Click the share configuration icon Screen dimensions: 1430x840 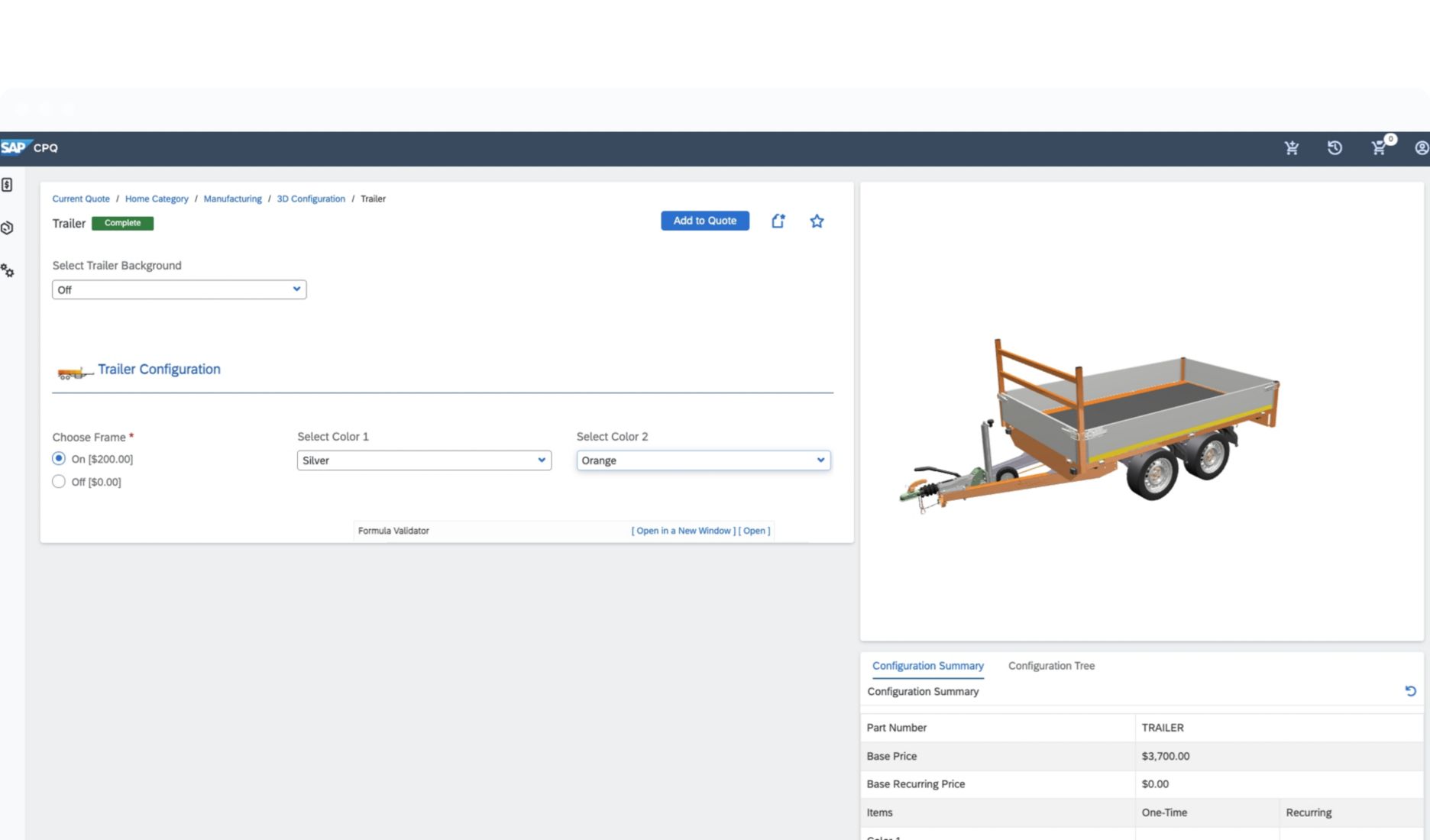coord(778,221)
